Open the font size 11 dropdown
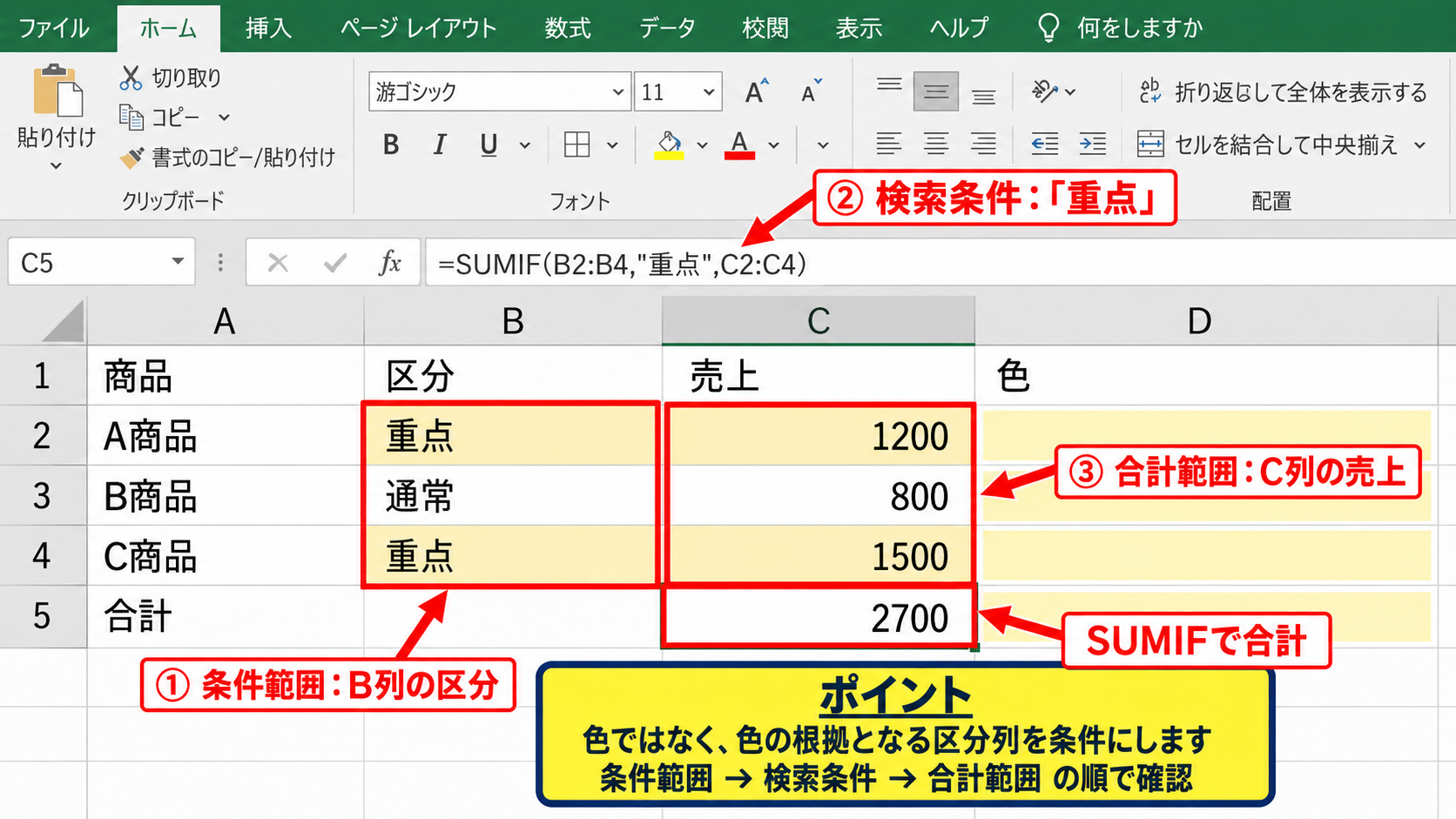 pos(709,91)
